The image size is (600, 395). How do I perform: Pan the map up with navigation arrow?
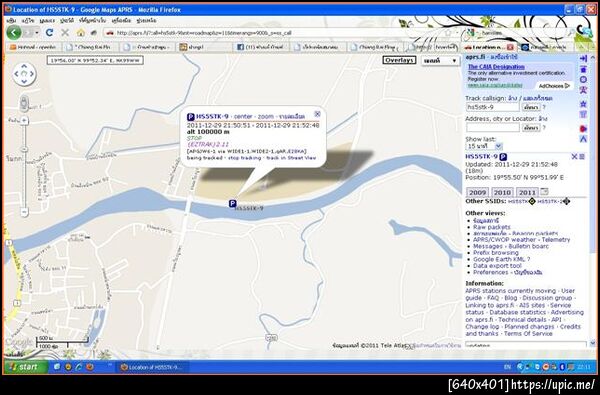[24, 67]
